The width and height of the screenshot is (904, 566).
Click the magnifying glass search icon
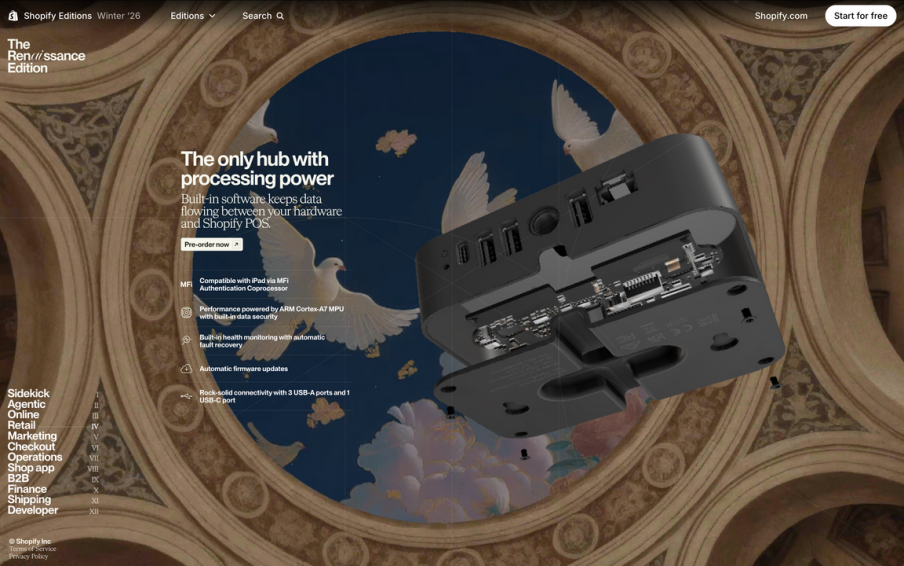click(280, 16)
